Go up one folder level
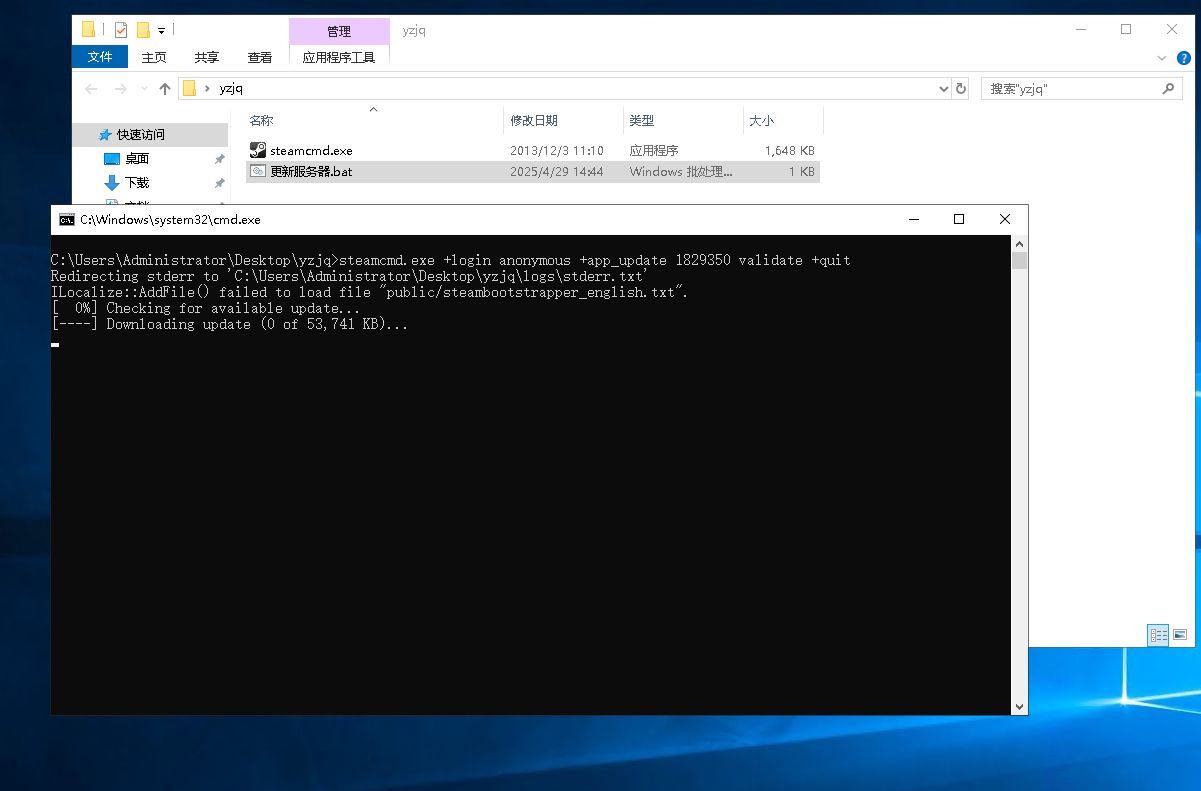The image size is (1201, 791). coord(165,89)
